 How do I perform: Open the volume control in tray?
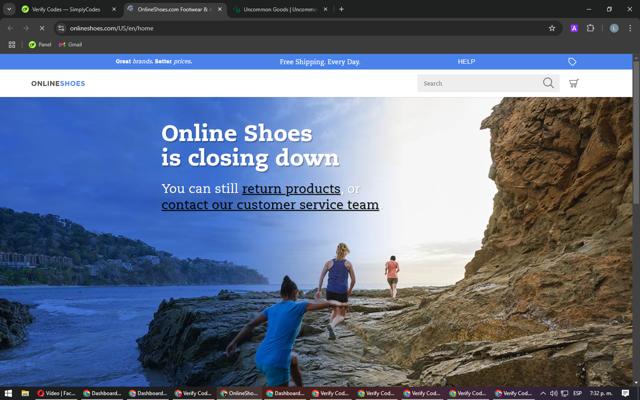pos(553,393)
